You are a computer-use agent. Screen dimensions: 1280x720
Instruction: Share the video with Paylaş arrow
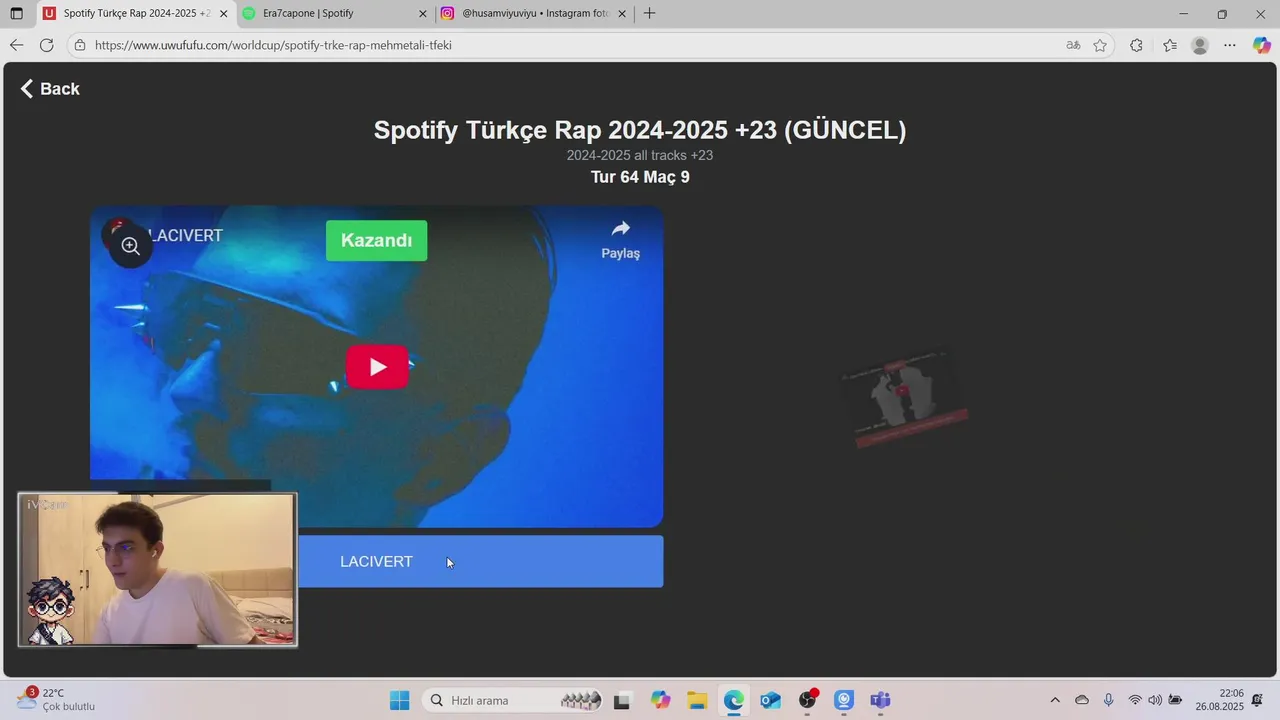pyautogui.click(x=620, y=240)
